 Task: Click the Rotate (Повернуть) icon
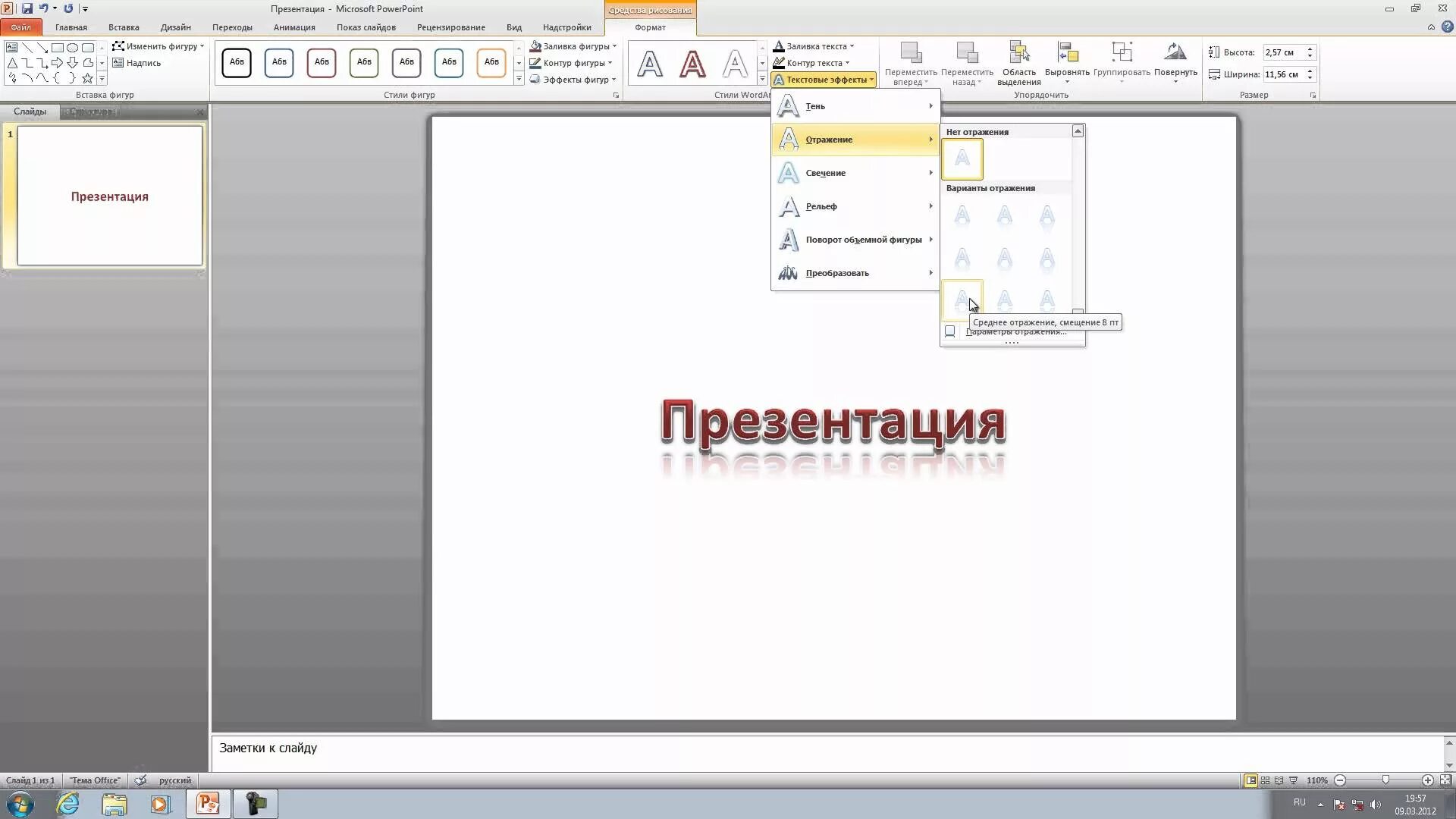[1175, 54]
